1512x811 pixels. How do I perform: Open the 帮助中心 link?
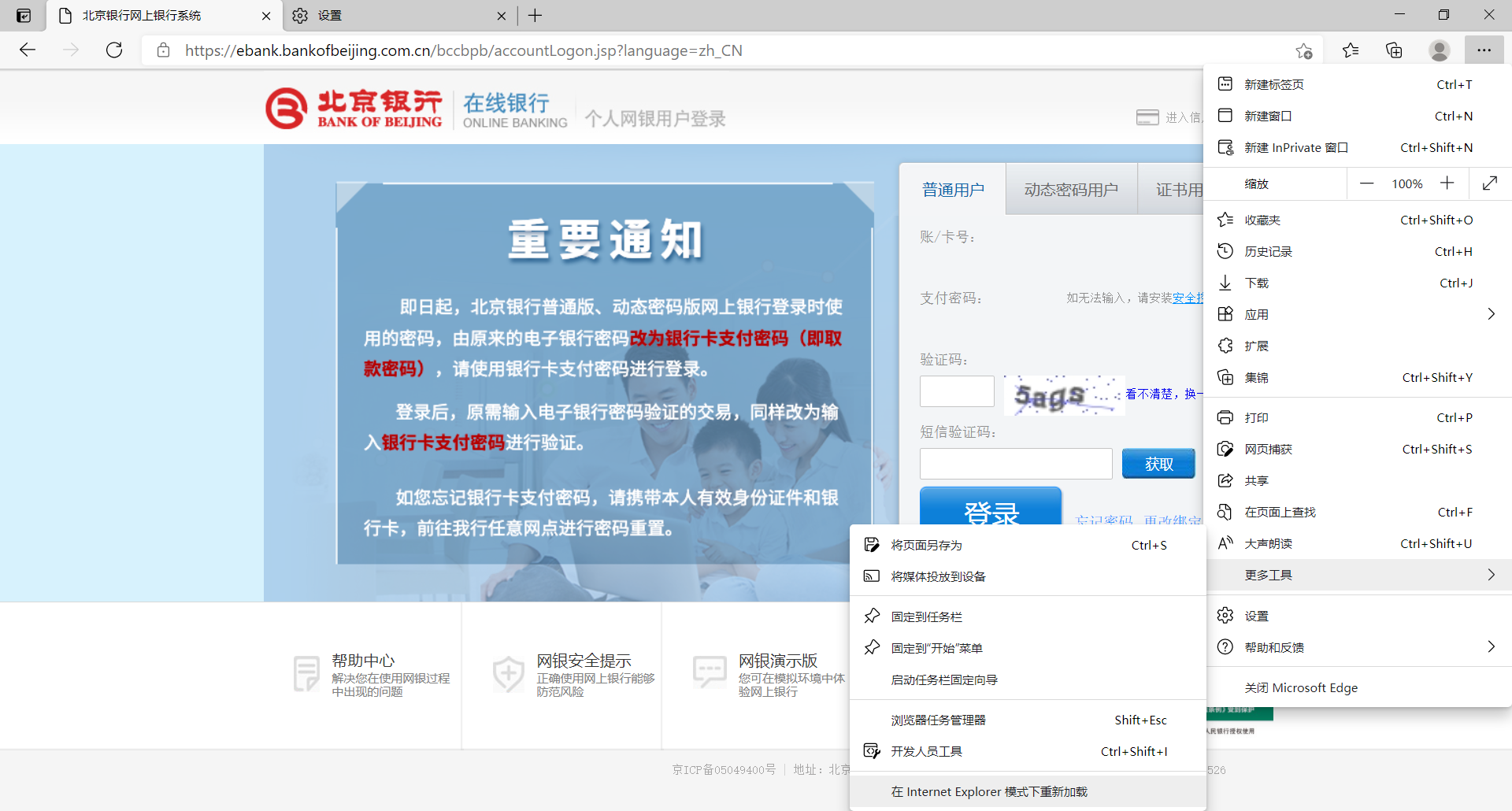coord(363,661)
